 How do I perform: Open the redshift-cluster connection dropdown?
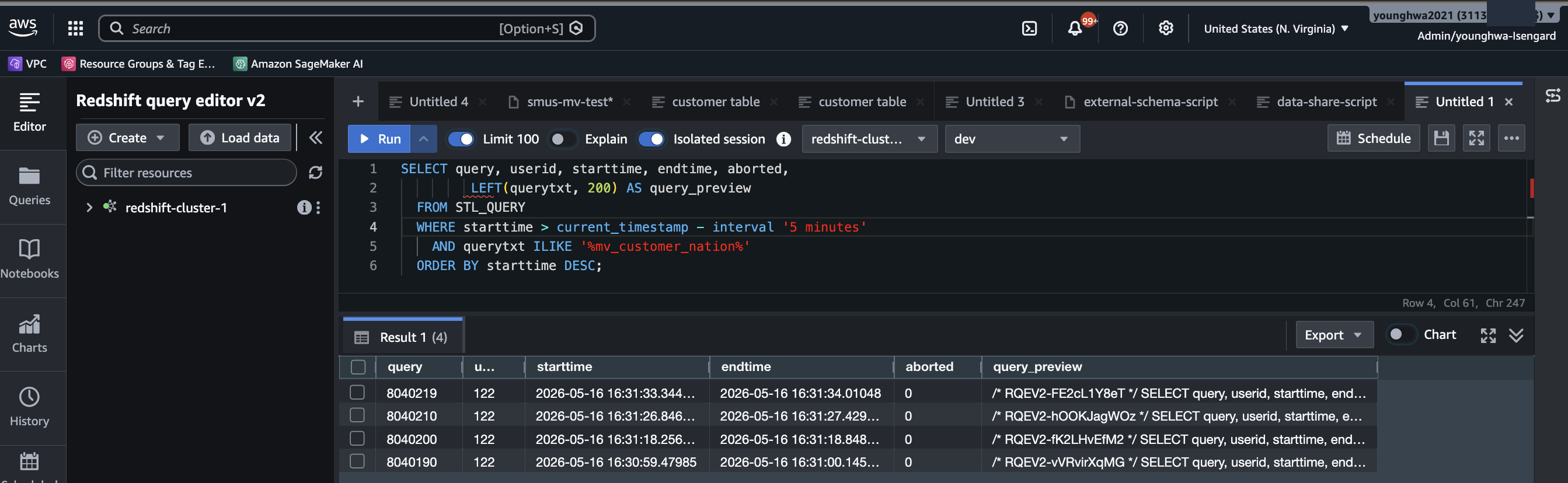click(869, 139)
